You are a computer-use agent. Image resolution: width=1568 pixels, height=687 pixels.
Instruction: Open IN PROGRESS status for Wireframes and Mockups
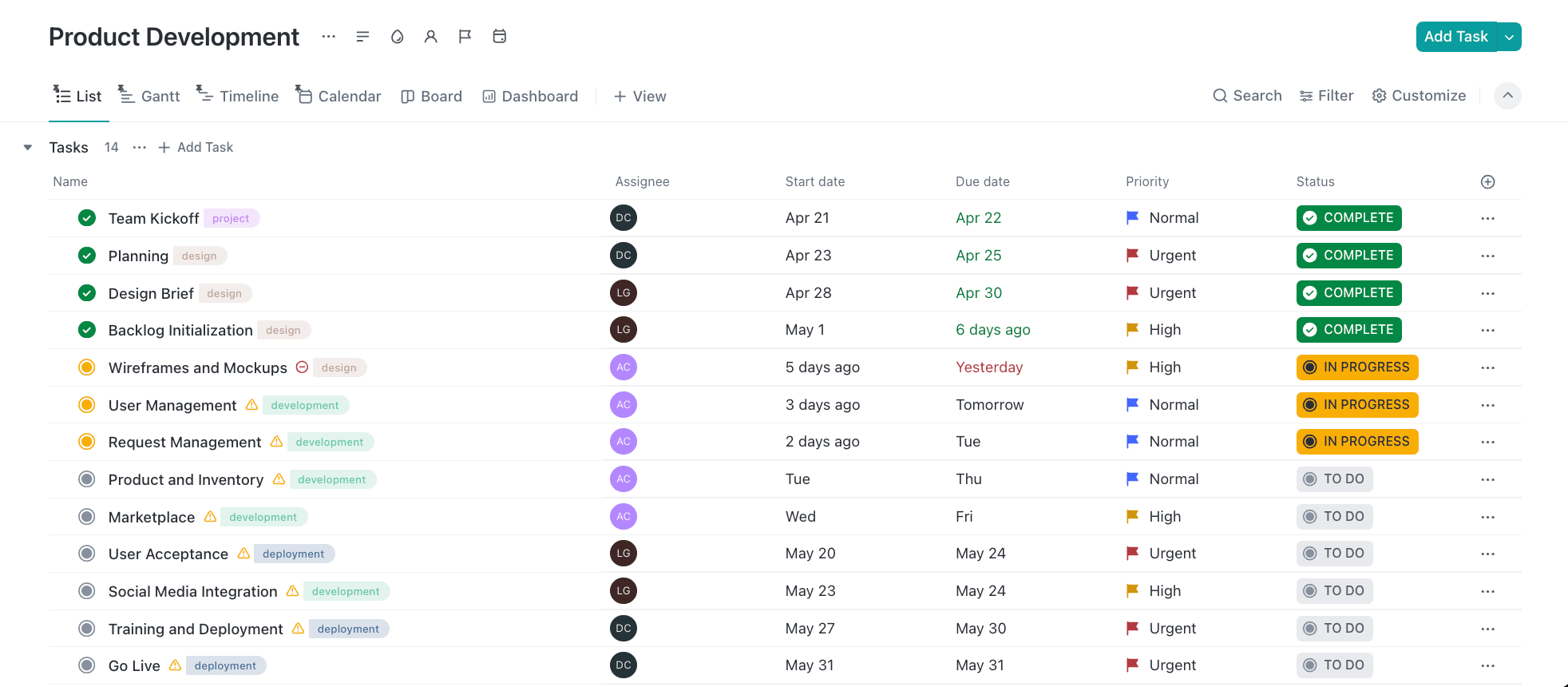coord(1357,367)
